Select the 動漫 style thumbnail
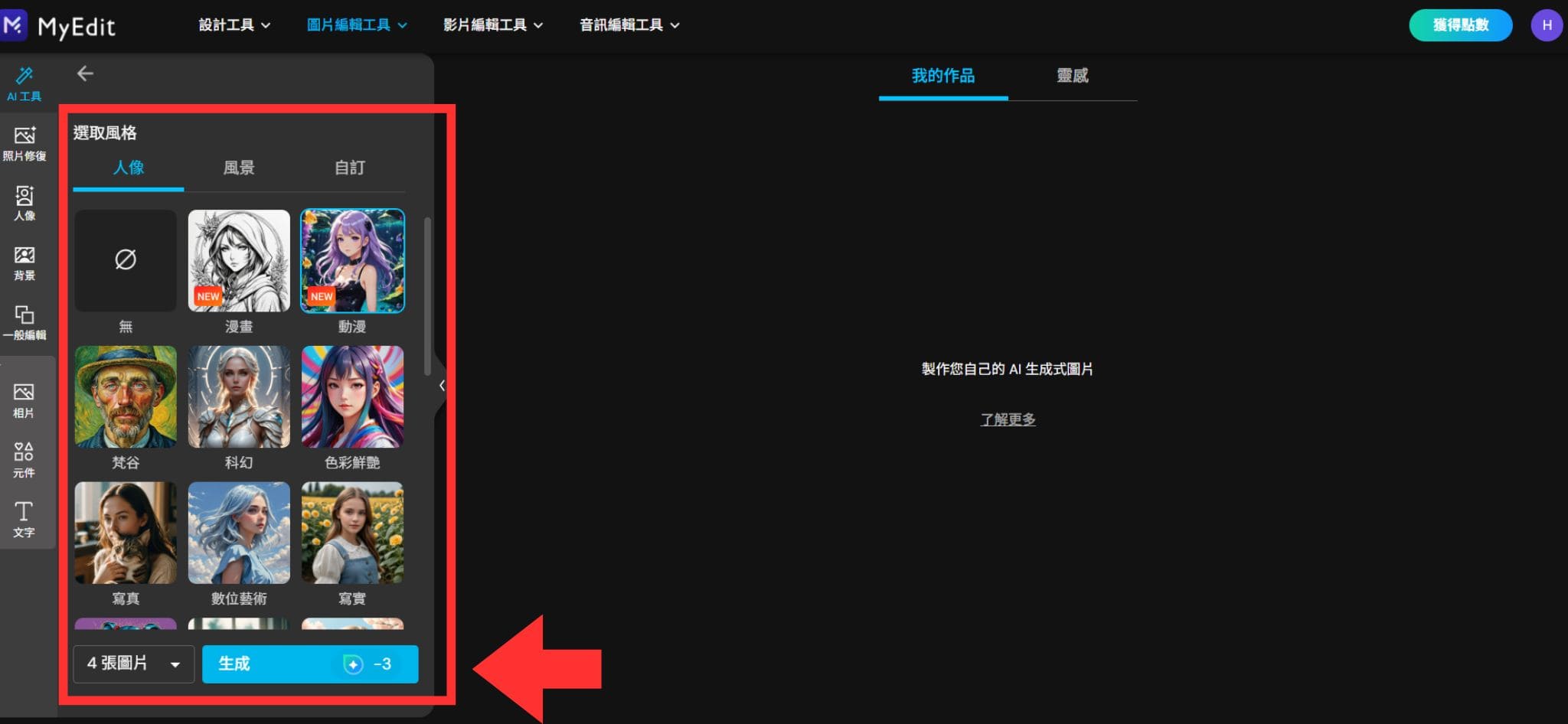Image resolution: width=1568 pixels, height=724 pixels. coord(352,260)
